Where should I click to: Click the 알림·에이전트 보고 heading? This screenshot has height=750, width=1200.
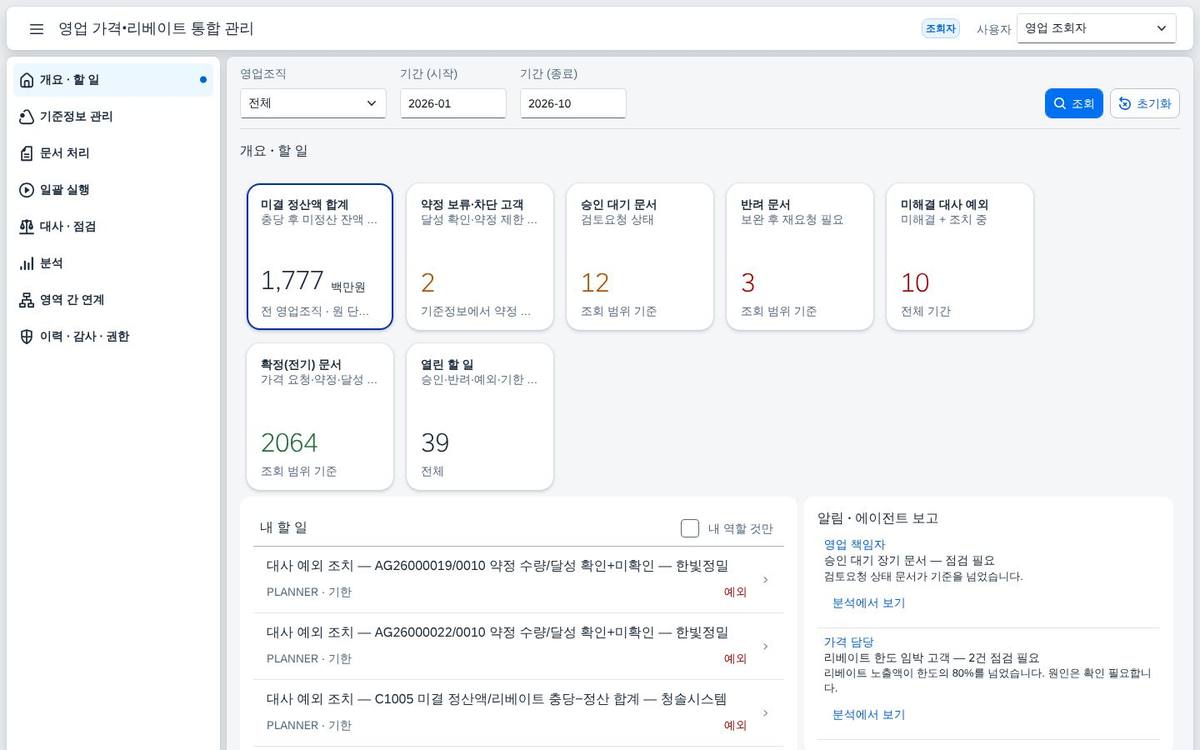point(878,518)
